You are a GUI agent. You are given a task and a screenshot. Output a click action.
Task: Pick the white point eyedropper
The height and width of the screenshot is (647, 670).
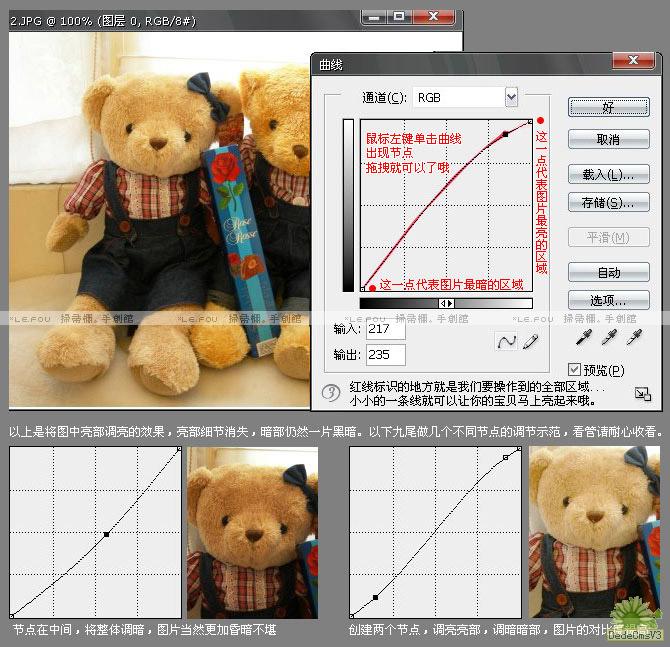pos(634,337)
